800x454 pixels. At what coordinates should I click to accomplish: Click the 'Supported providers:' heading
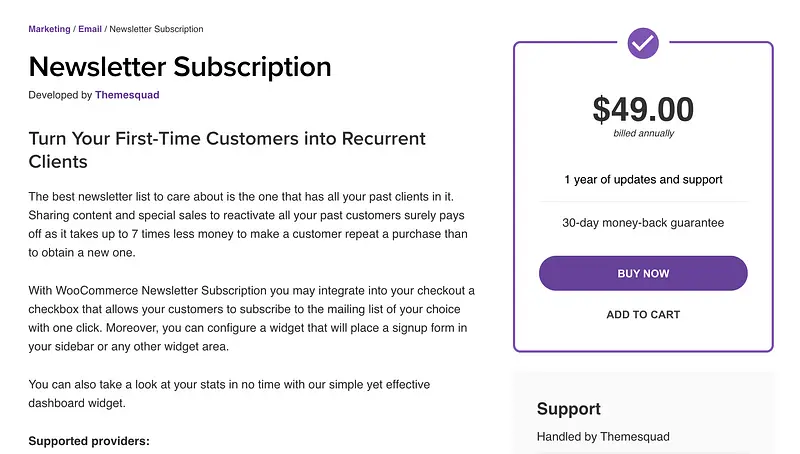(89, 440)
